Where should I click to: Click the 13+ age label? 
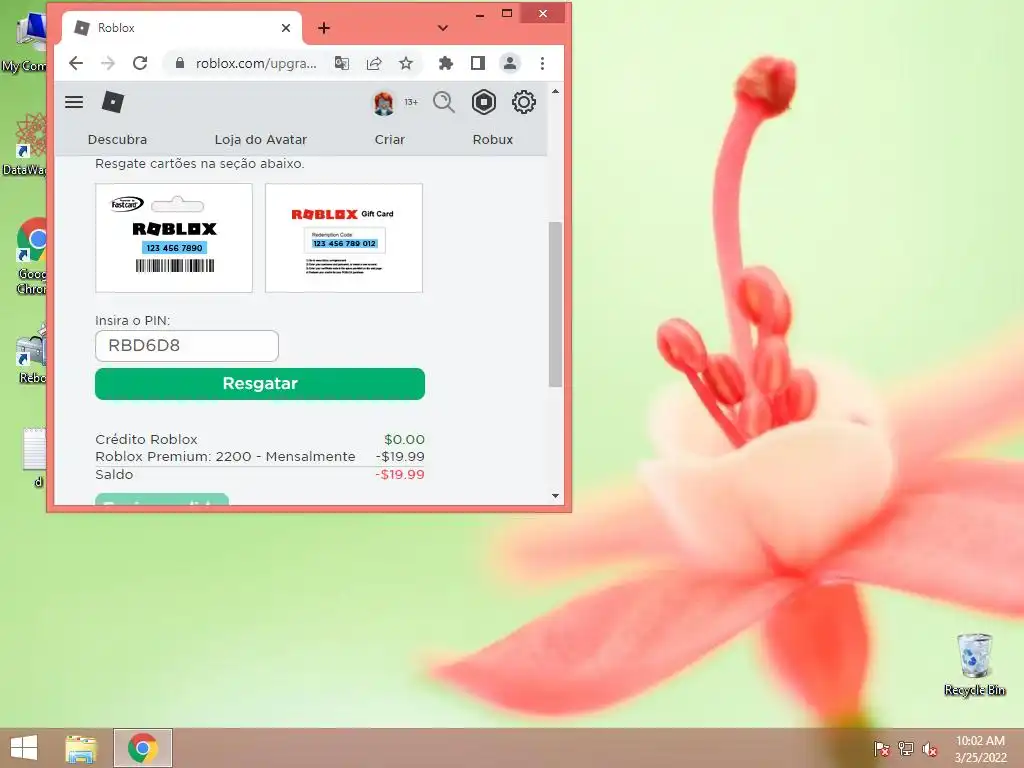pyautogui.click(x=411, y=103)
